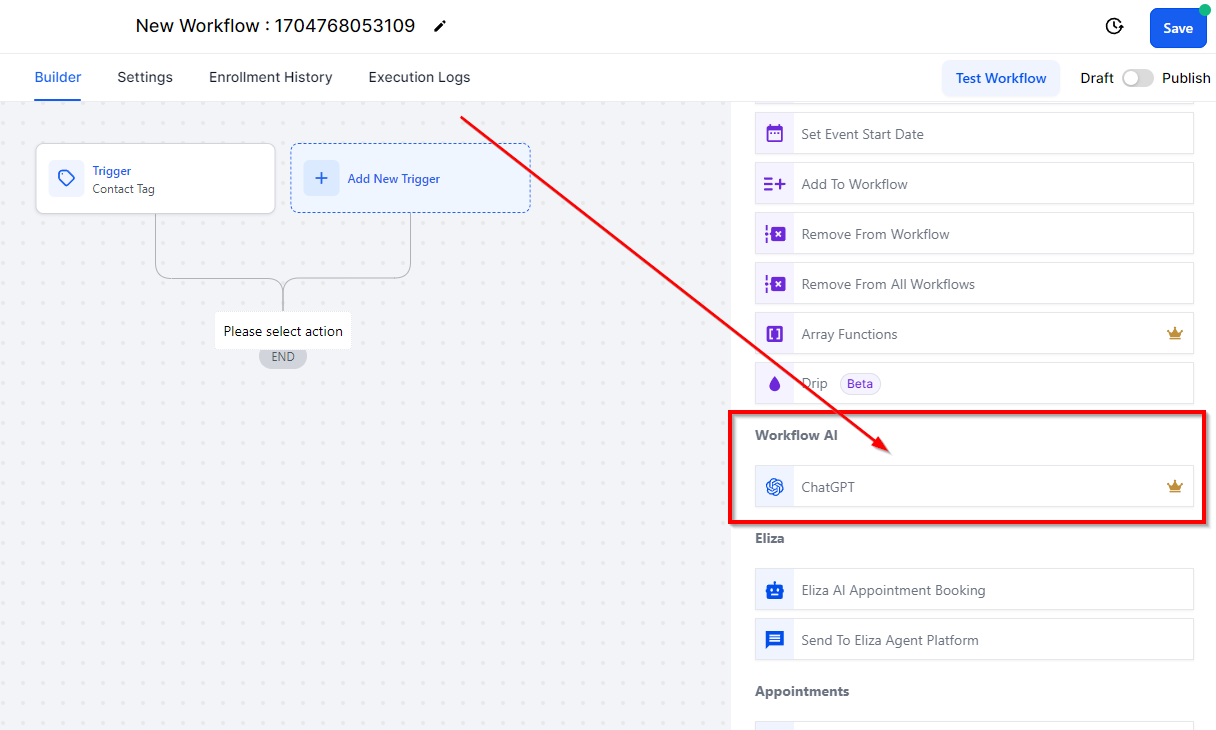This screenshot has width=1216, height=730.
Task: Click the Set Event Start Date calendar icon
Action: (x=775, y=134)
